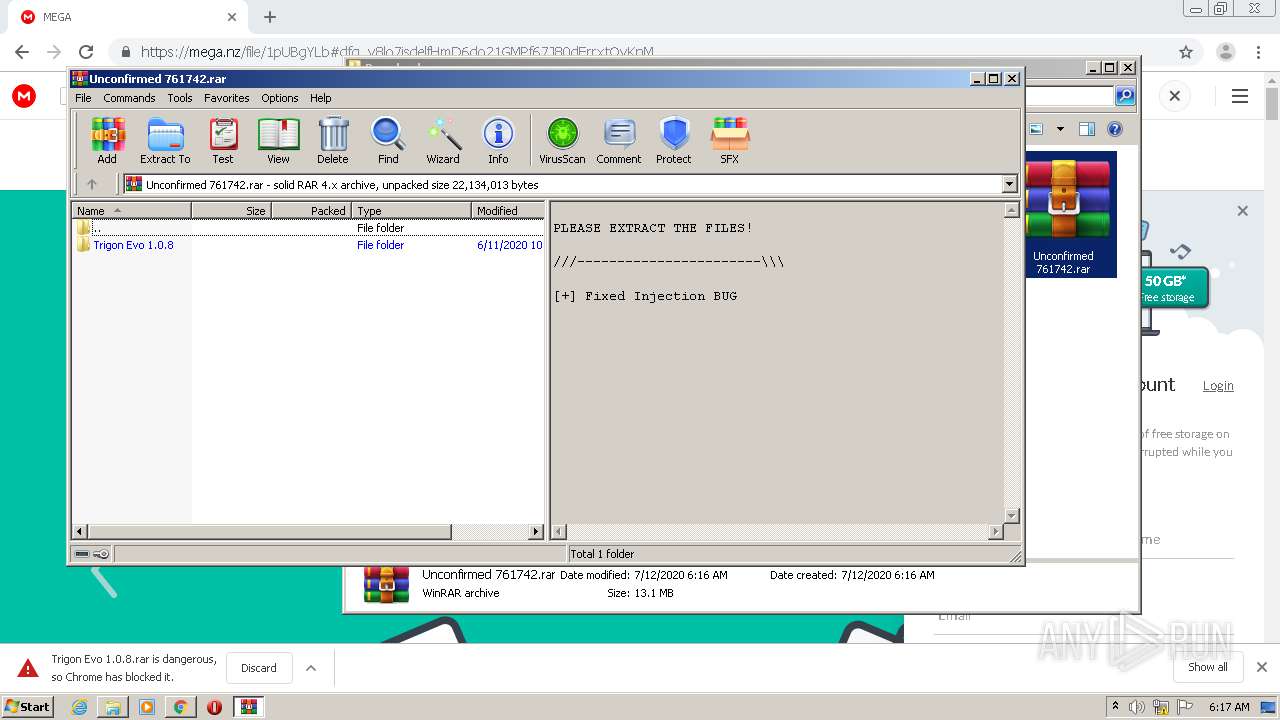1280x720 pixels.
Task: Open Chrome three-dot menu
Action: tap(1257, 52)
